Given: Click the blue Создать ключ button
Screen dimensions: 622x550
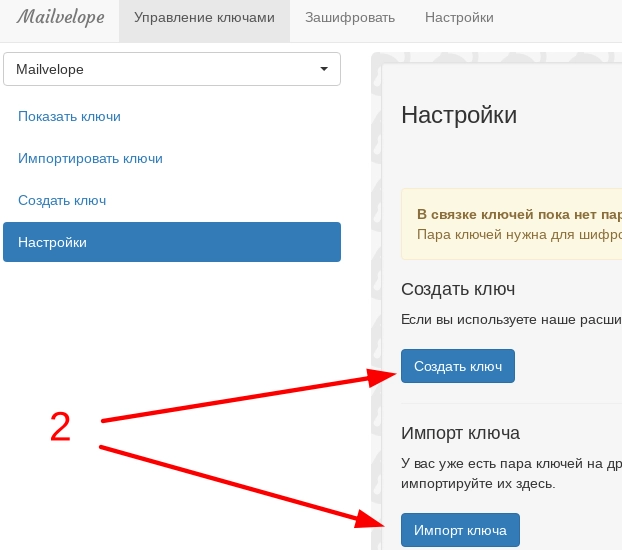Looking at the screenshot, I should pyautogui.click(x=458, y=366).
